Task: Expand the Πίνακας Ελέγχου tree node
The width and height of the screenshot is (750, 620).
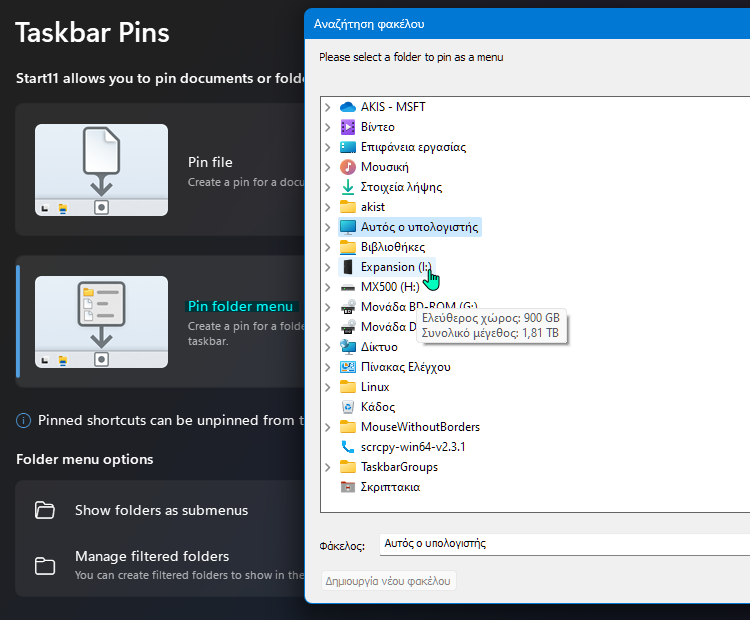Action: pos(328,367)
